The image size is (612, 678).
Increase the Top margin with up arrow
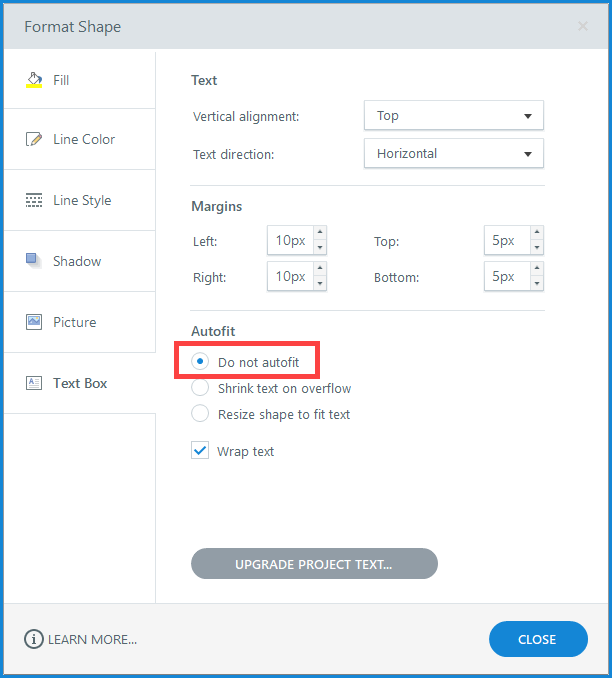point(537,232)
